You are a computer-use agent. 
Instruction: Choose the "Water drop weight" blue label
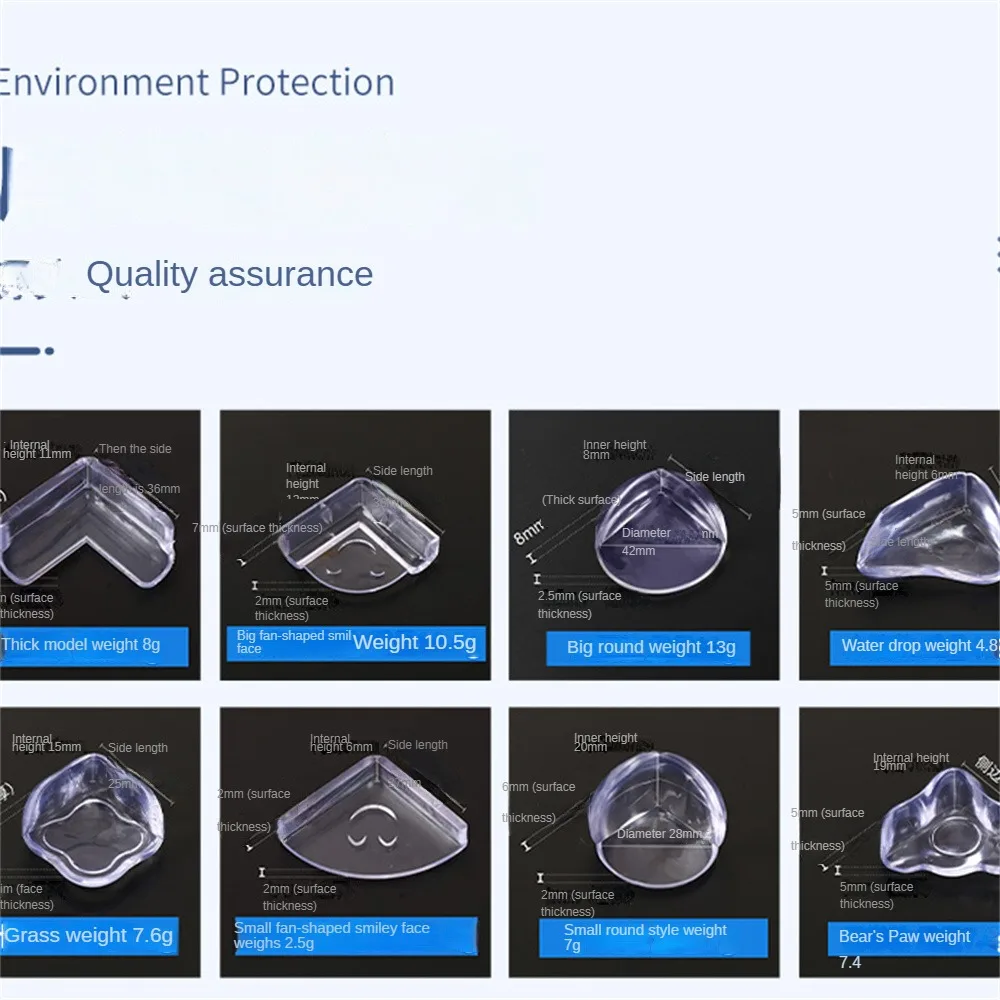pyautogui.click(x=914, y=645)
